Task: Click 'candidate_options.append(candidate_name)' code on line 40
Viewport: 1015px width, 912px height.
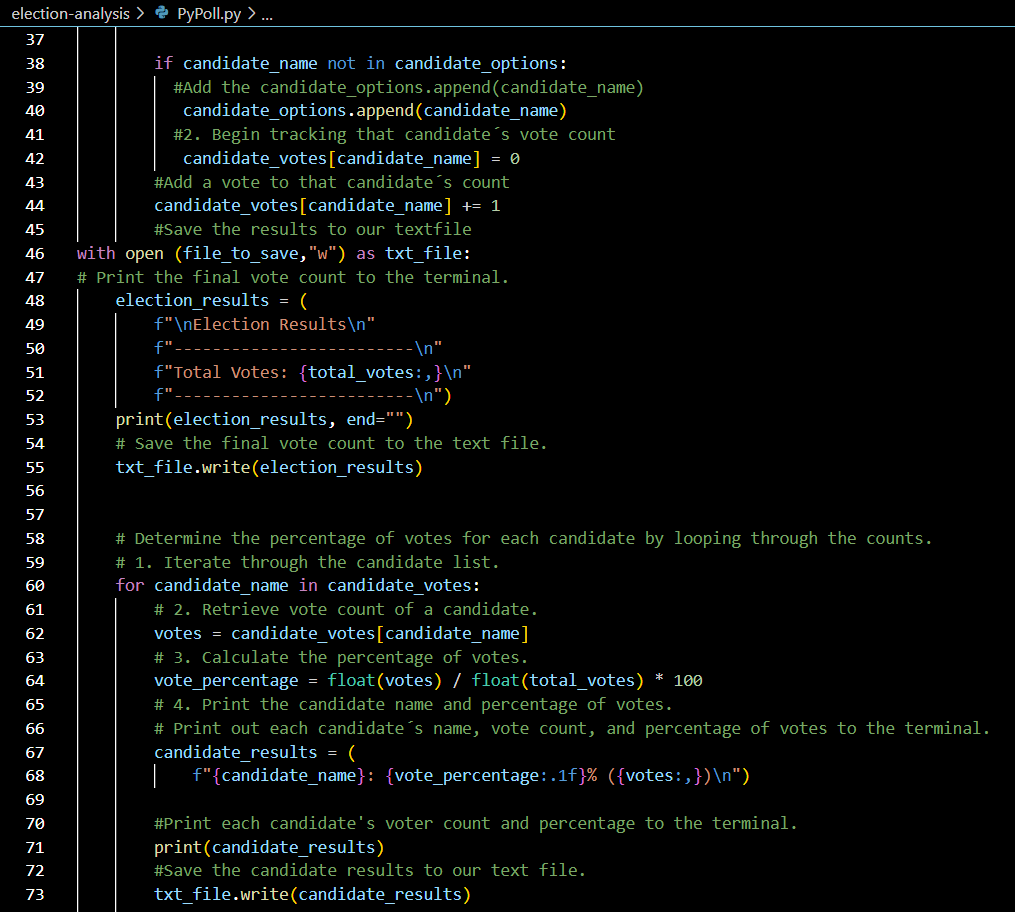Action: [375, 111]
